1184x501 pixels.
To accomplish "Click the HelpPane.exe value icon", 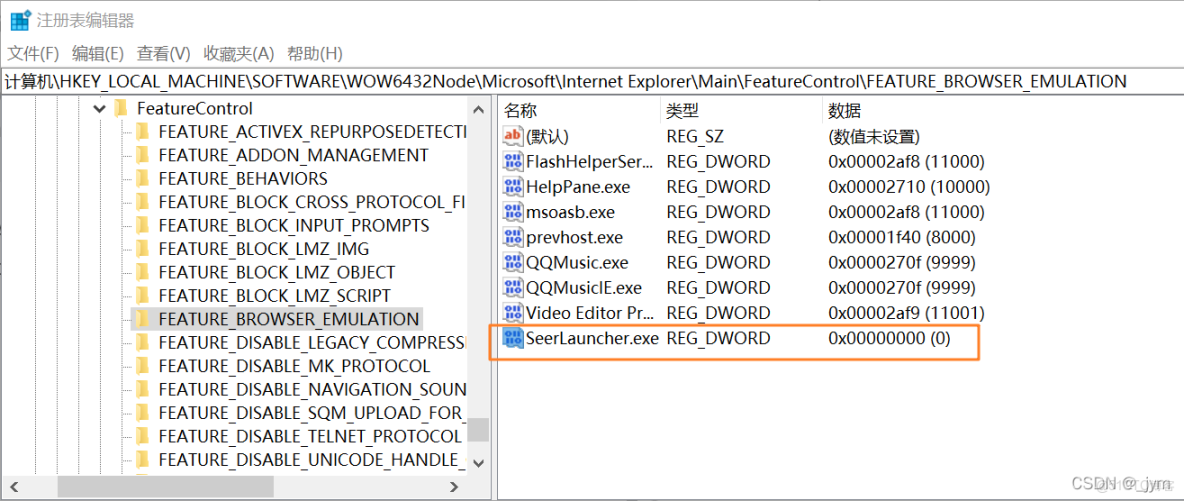I will 513,187.
